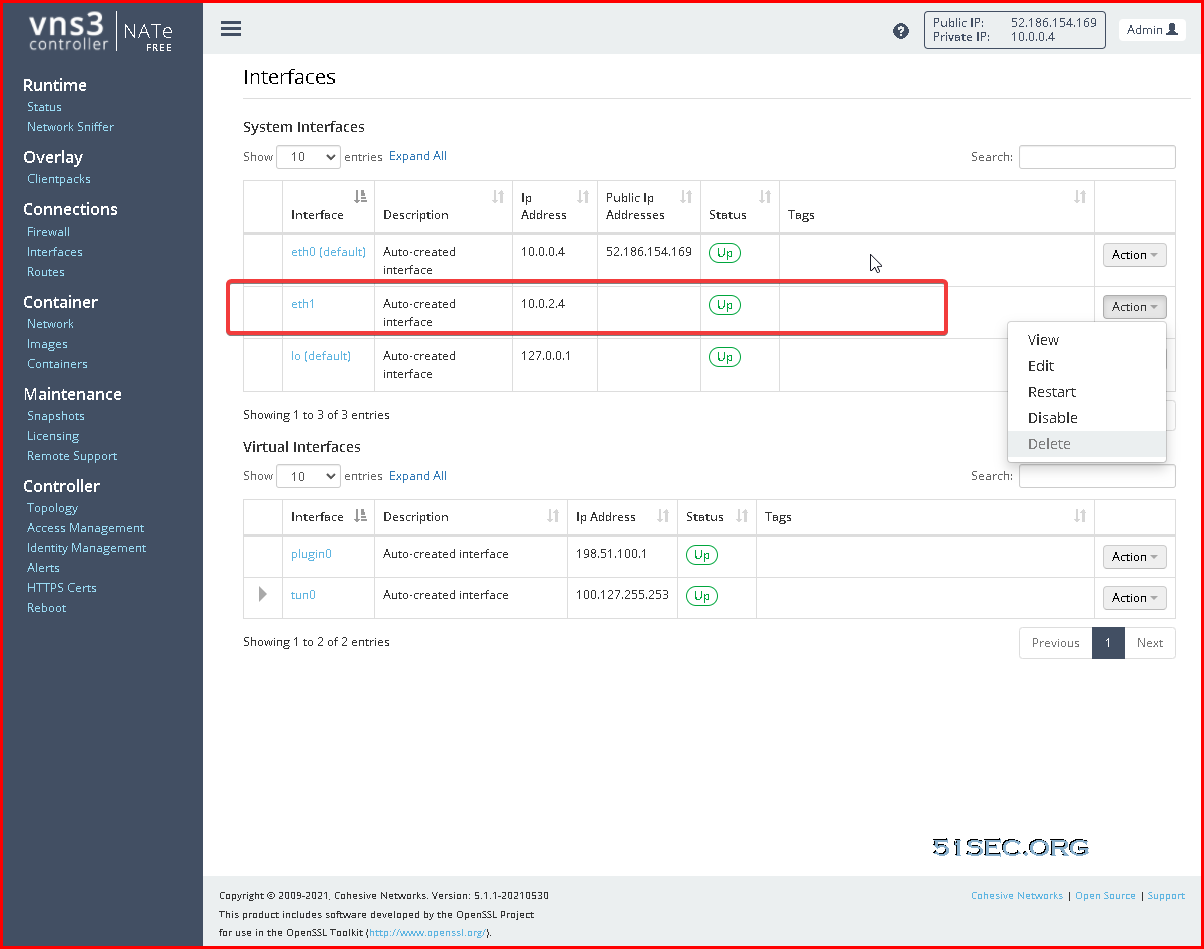Open the tun0 interface link
Viewport: 1204px width, 949px height.
[x=303, y=595]
